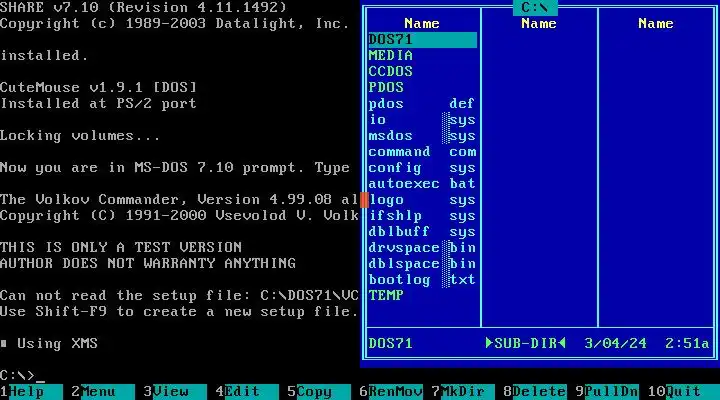Viewport: 720px width, 400px height.
Task: Click the middle Name column header
Action: click(539, 23)
